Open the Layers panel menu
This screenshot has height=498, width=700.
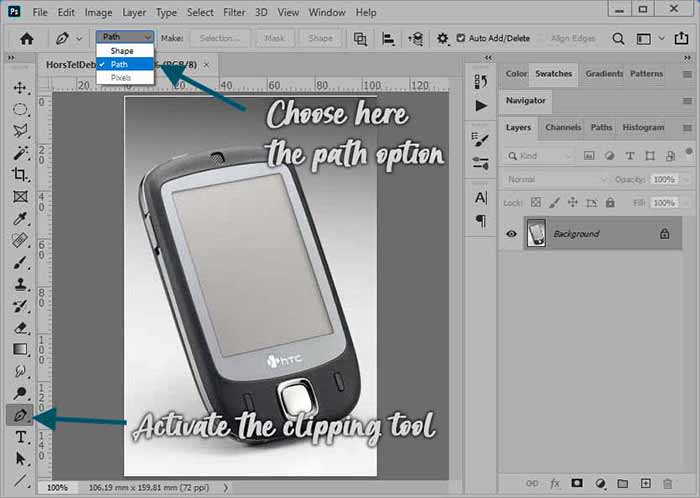688,128
